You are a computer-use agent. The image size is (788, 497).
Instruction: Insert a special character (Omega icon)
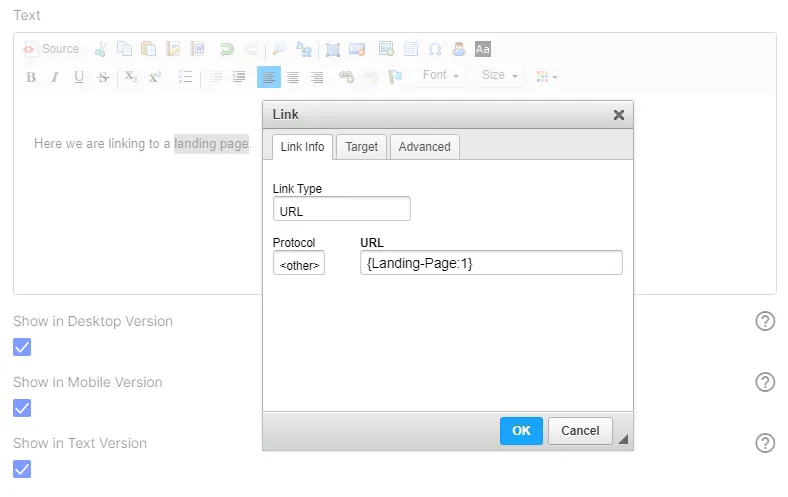[x=435, y=49]
